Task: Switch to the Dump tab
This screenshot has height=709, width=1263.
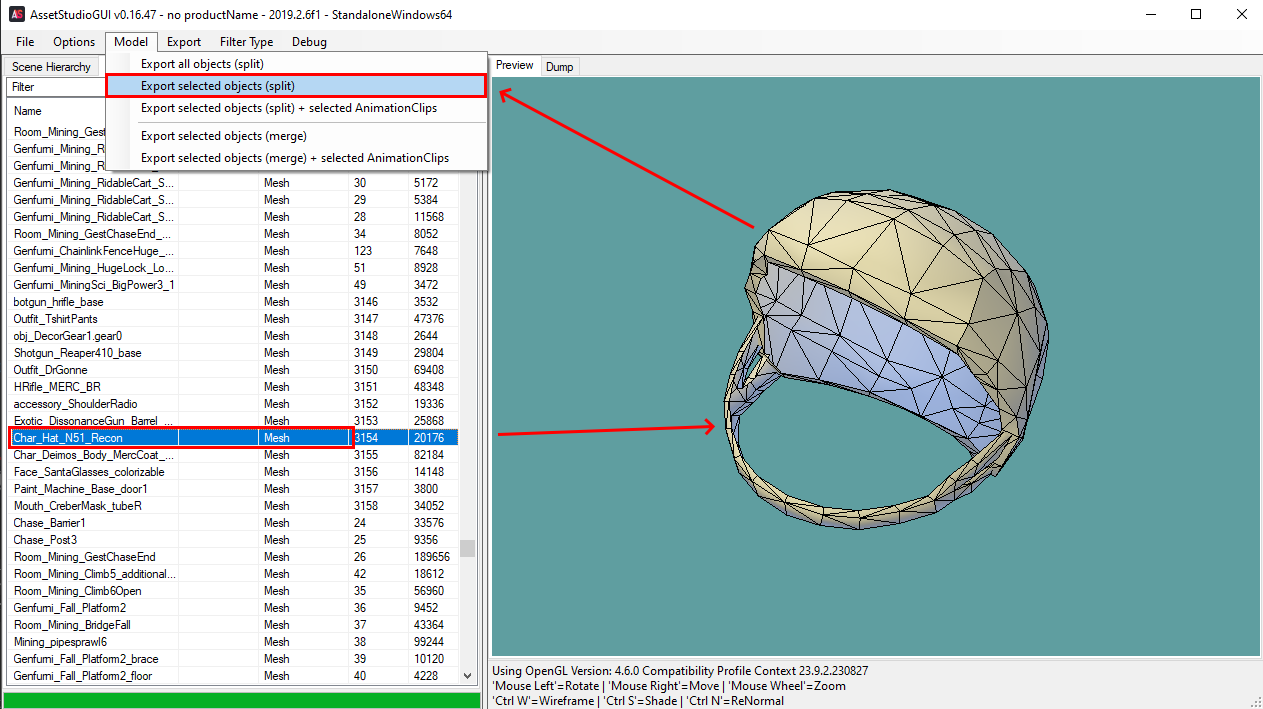Action: [560, 67]
